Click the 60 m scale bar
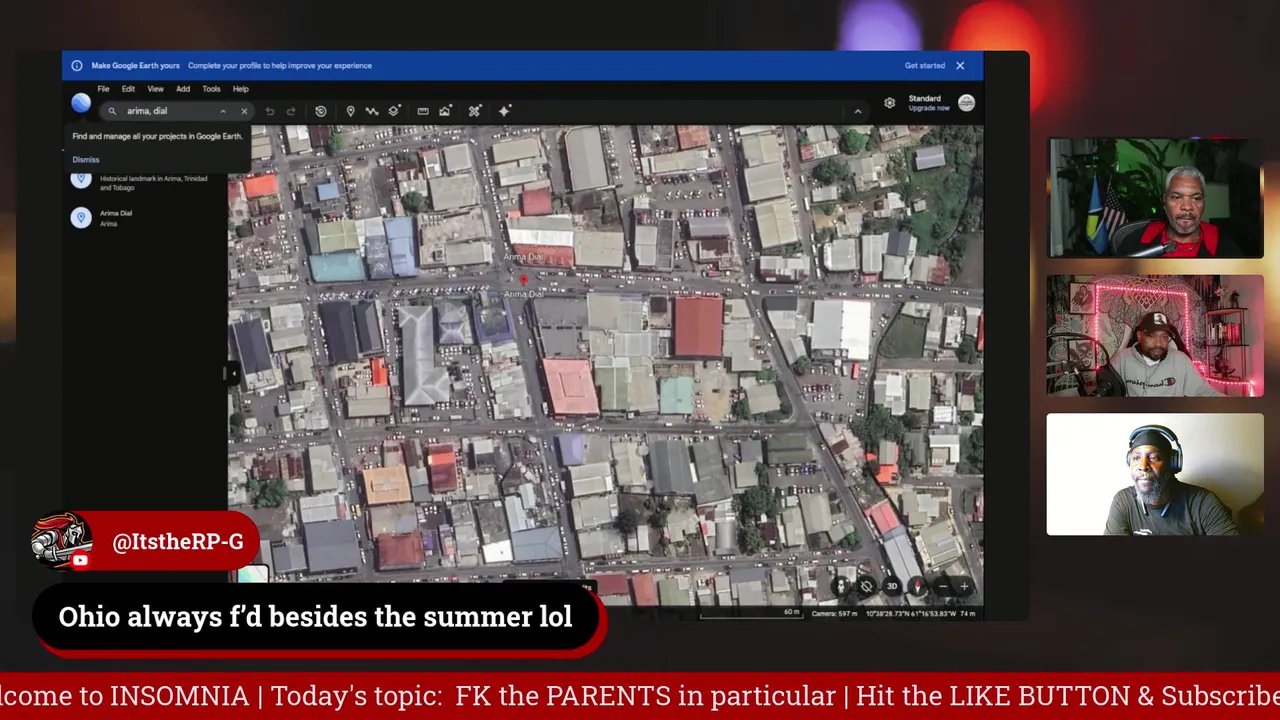Viewport: 1280px width, 720px height. coord(750,612)
